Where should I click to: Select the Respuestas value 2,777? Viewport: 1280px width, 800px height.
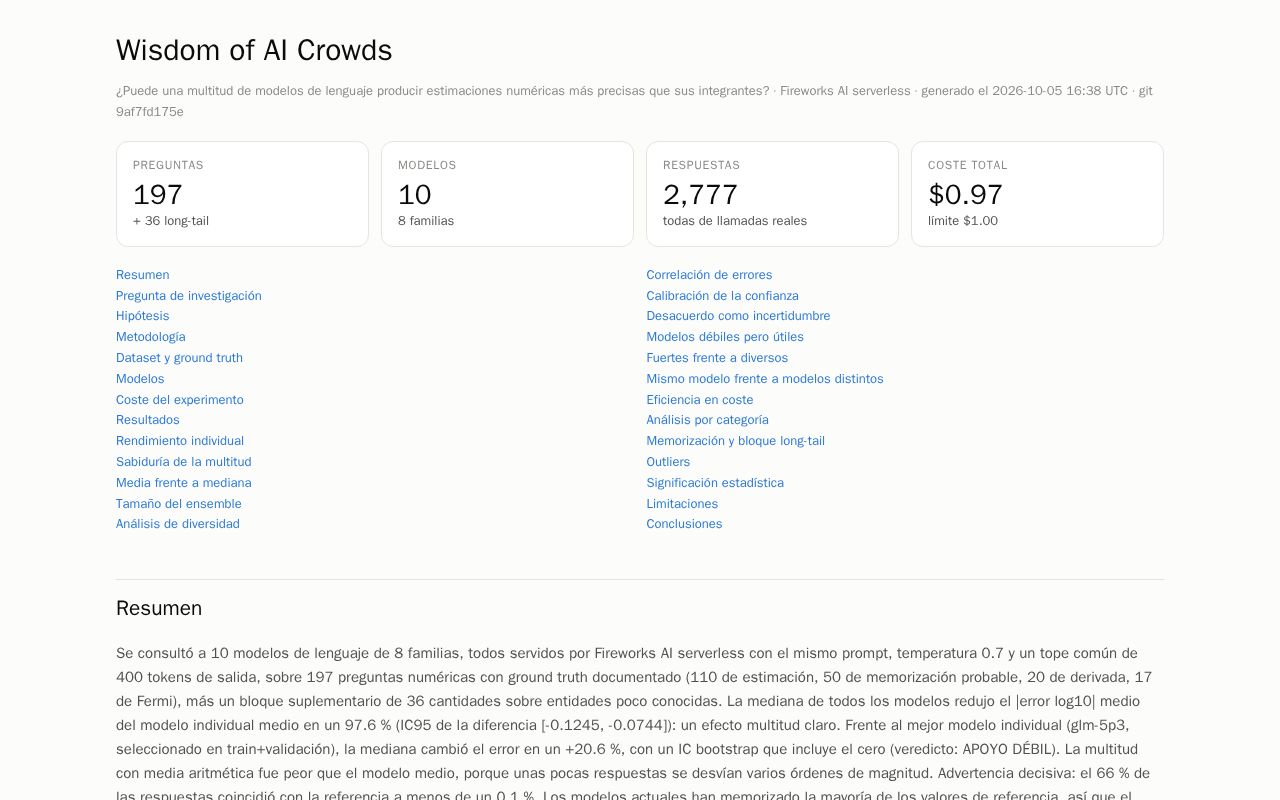(700, 194)
